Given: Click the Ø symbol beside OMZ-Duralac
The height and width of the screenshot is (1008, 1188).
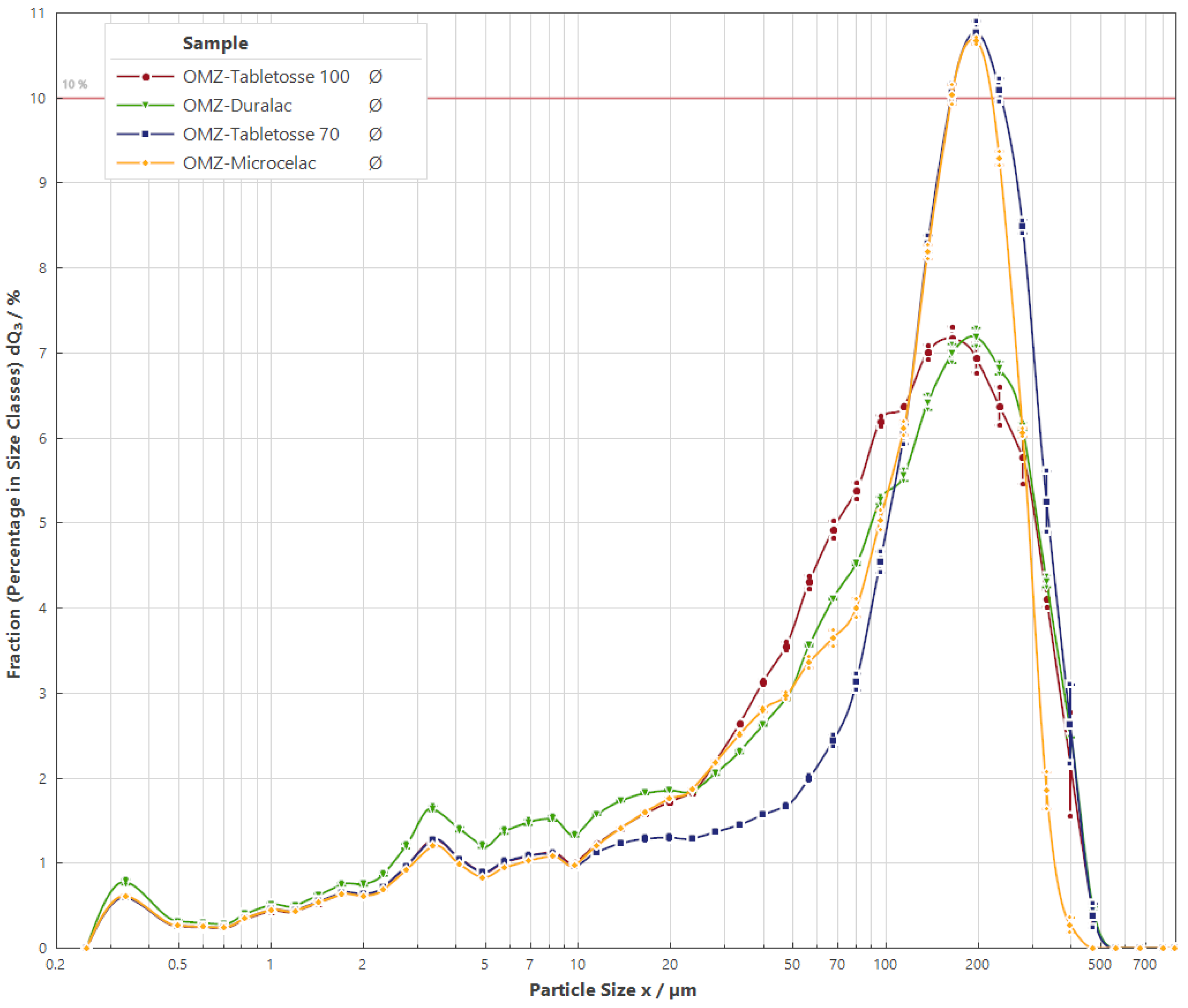Looking at the screenshot, I should point(375,105).
